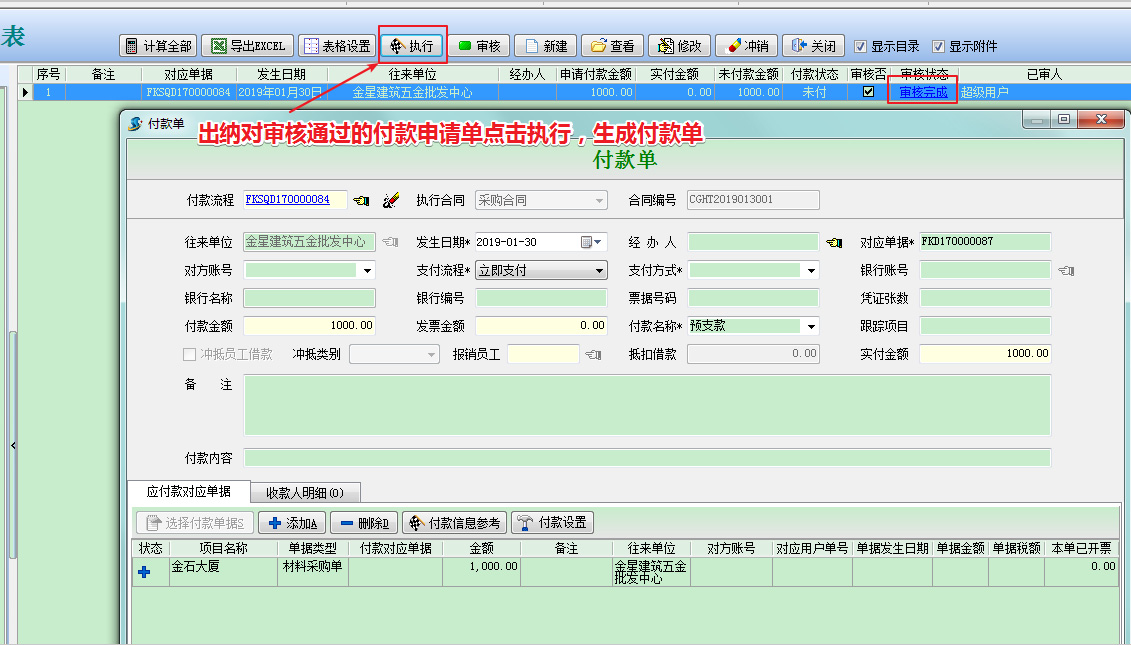Click the 计算全部 calculator button
1131x645 pixels.
159,46
